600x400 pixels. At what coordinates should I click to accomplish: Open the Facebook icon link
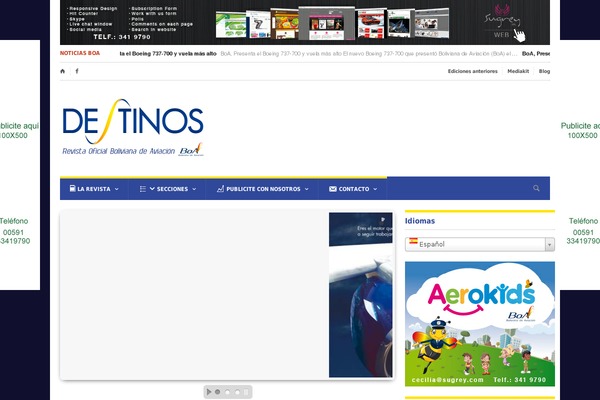(x=77, y=71)
